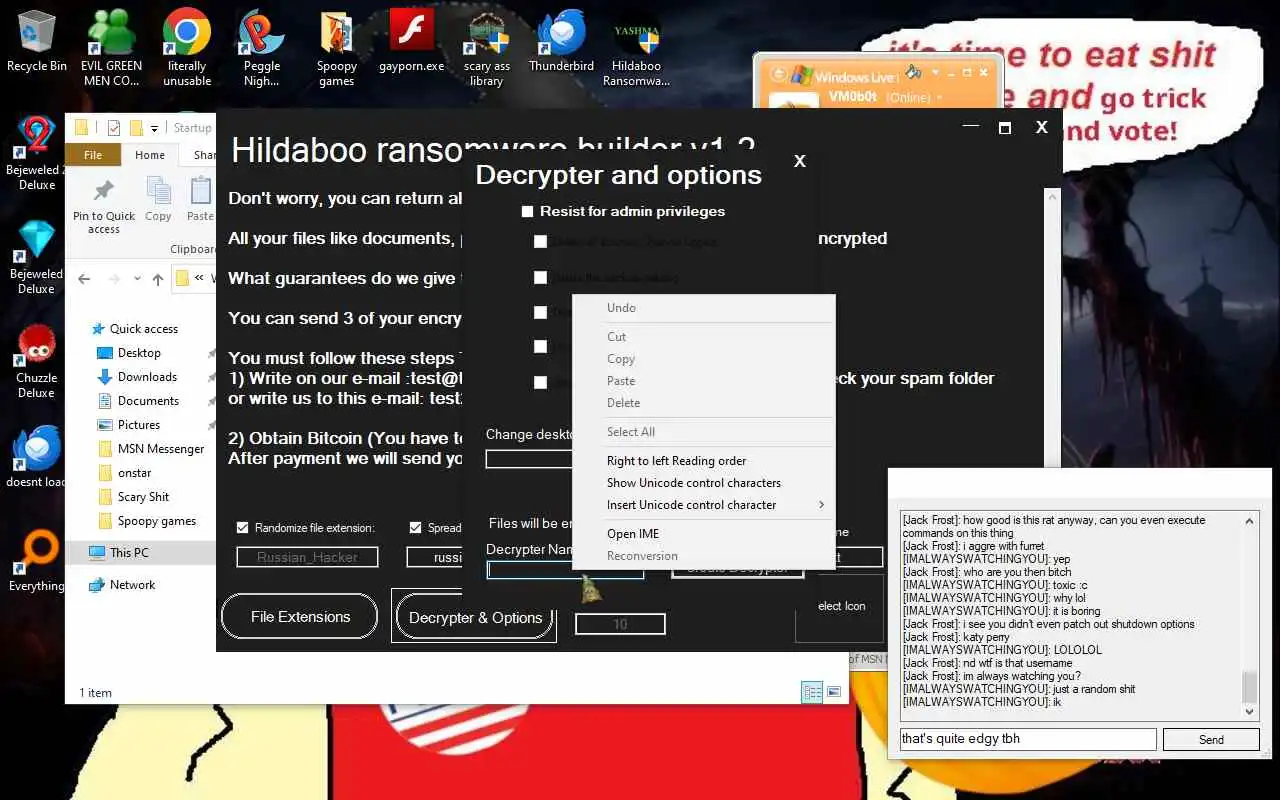Image resolution: width=1280 pixels, height=800 pixels.
Task: Select the Hildaboo Ransomware desktop shortcut
Action: click(636, 47)
